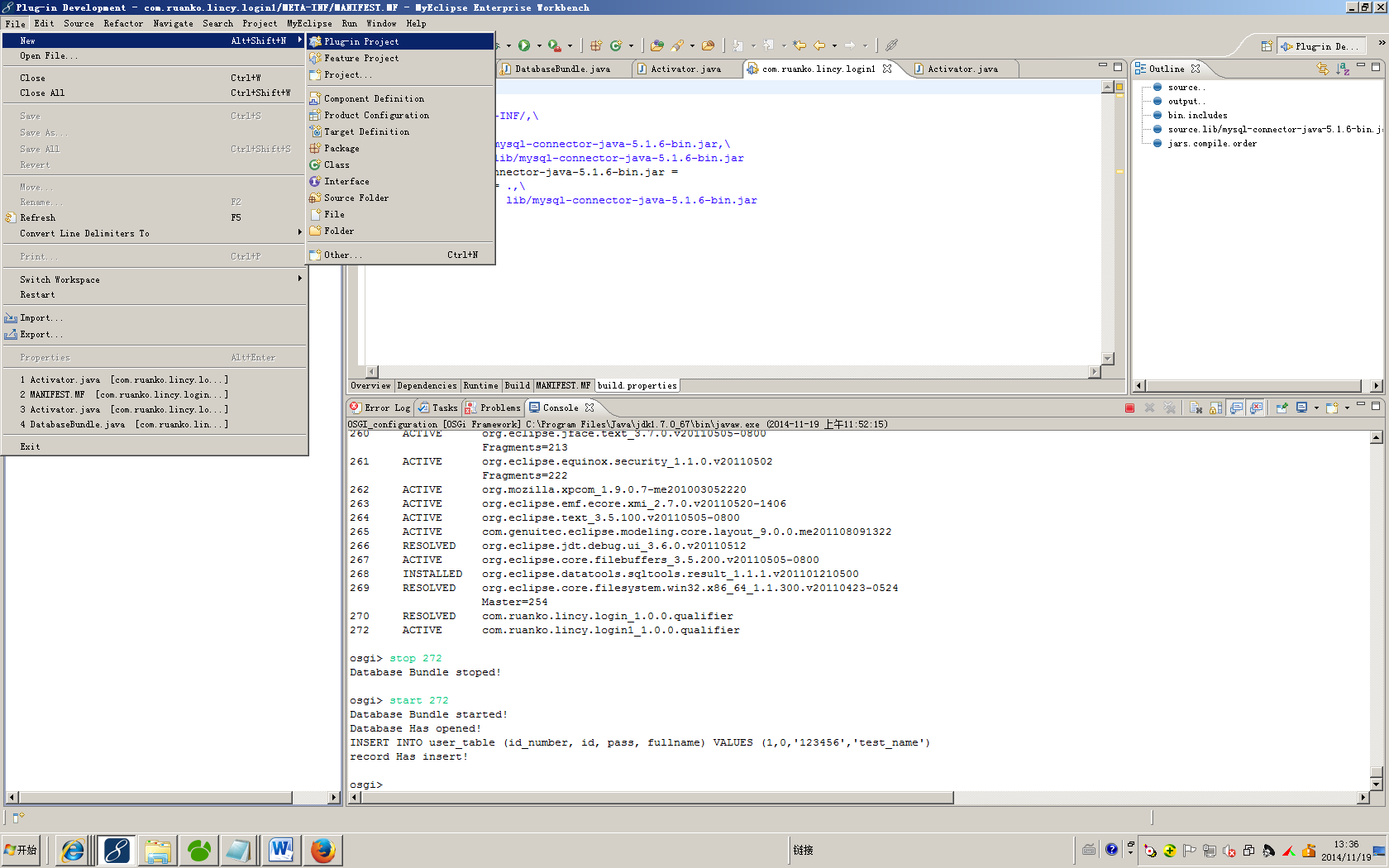This screenshot has width=1389, height=868.
Task: Choose Feature Project from the New submenu
Action: click(x=401, y=58)
